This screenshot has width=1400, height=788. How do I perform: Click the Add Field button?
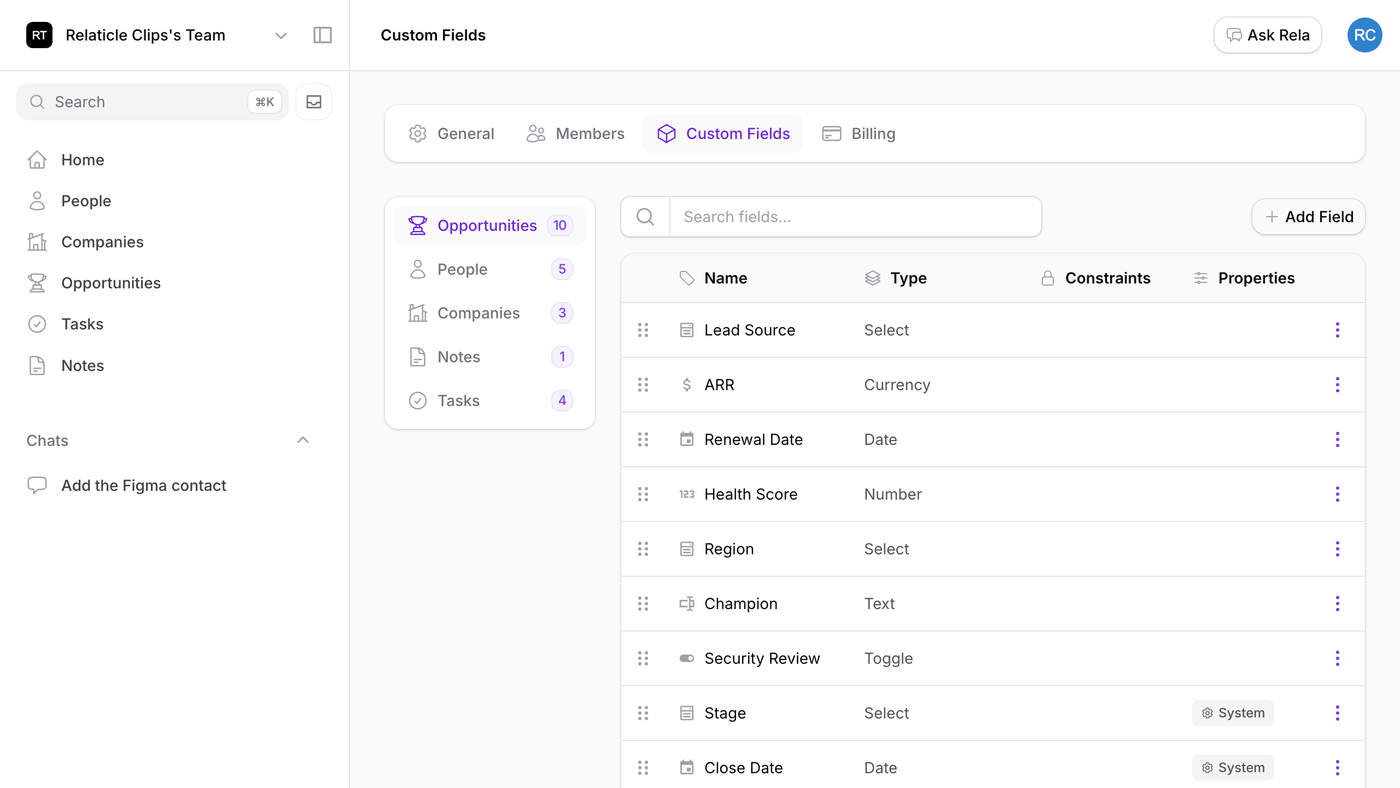click(x=1308, y=217)
